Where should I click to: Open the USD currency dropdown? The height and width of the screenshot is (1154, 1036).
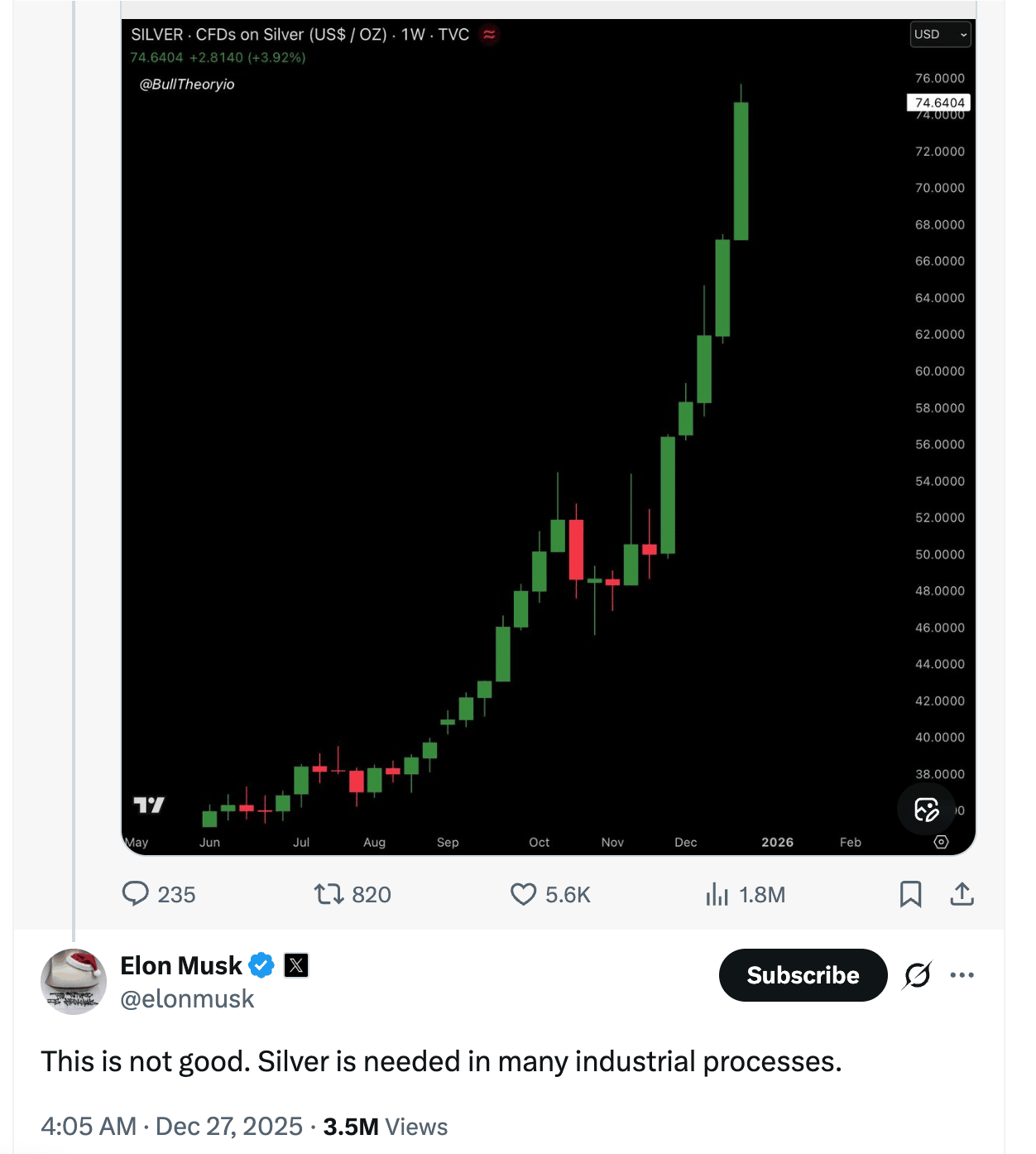tap(940, 35)
